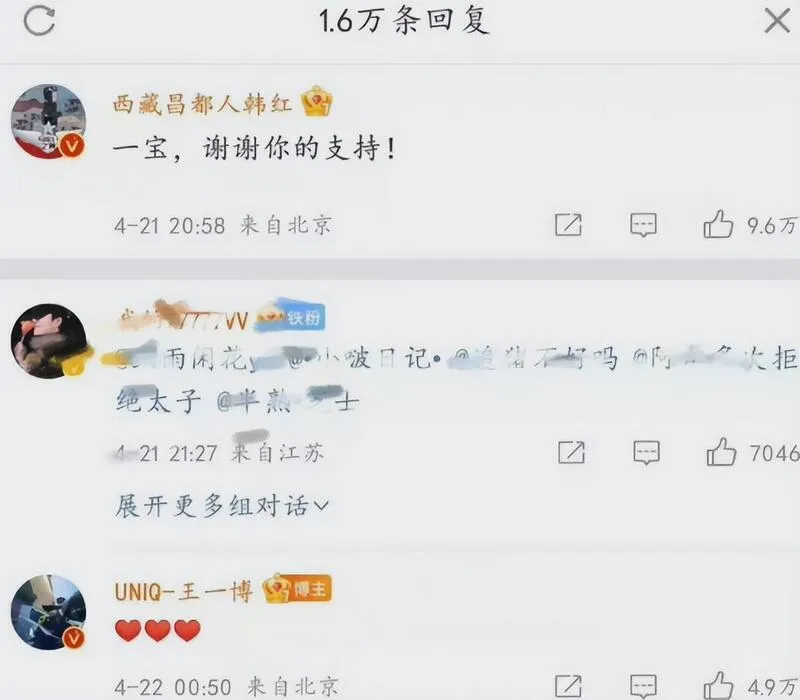Open the avatar of the 铁粉 commenter
Screen dimensions: 800x700
pyautogui.click(x=48, y=341)
